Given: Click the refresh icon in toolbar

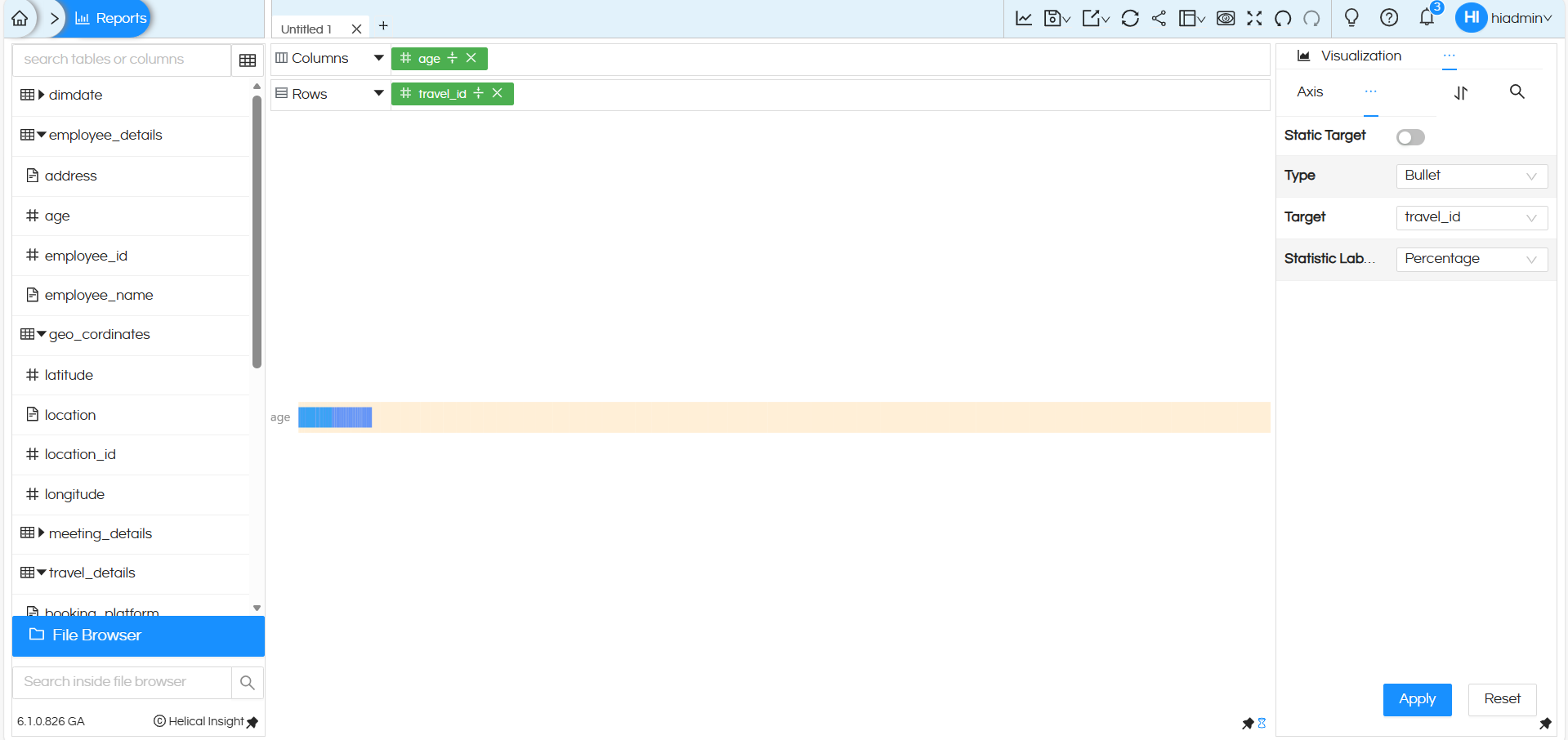Looking at the screenshot, I should 1130,18.
